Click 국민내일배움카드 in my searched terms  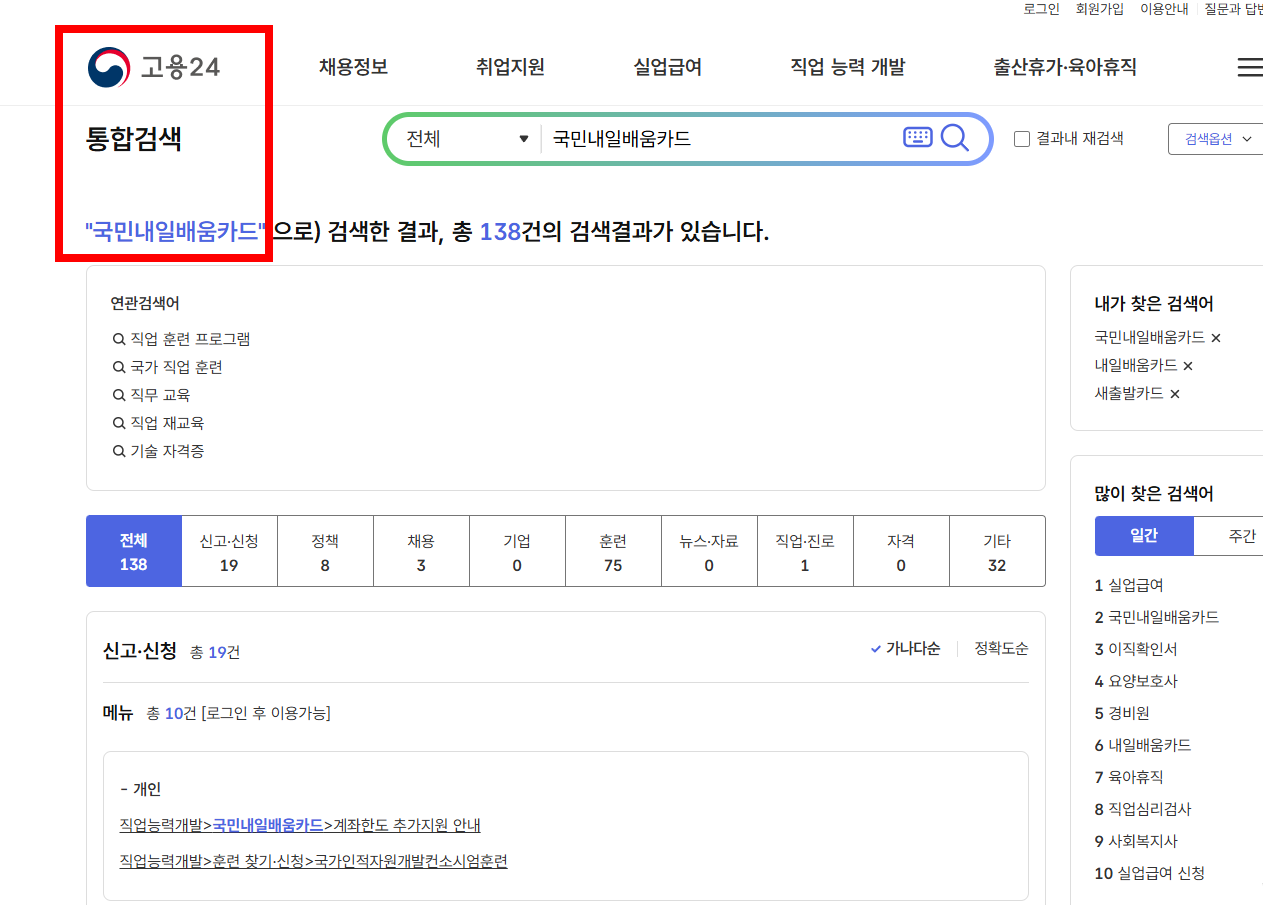[1150, 338]
